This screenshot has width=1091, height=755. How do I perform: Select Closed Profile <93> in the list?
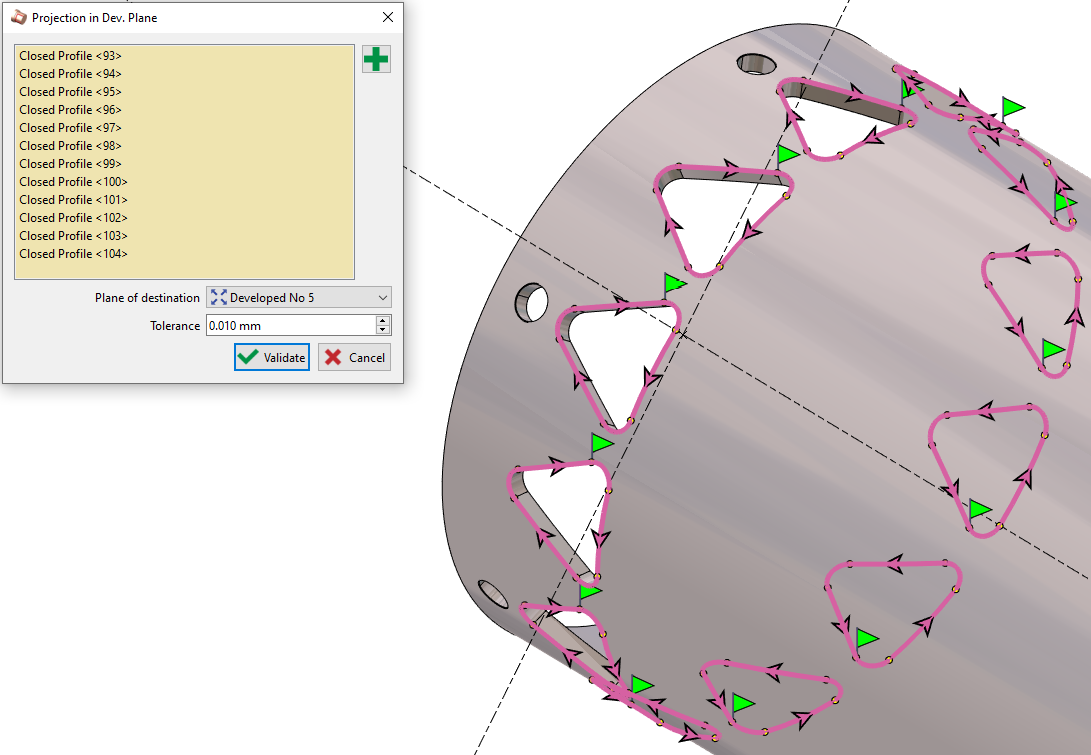70,56
